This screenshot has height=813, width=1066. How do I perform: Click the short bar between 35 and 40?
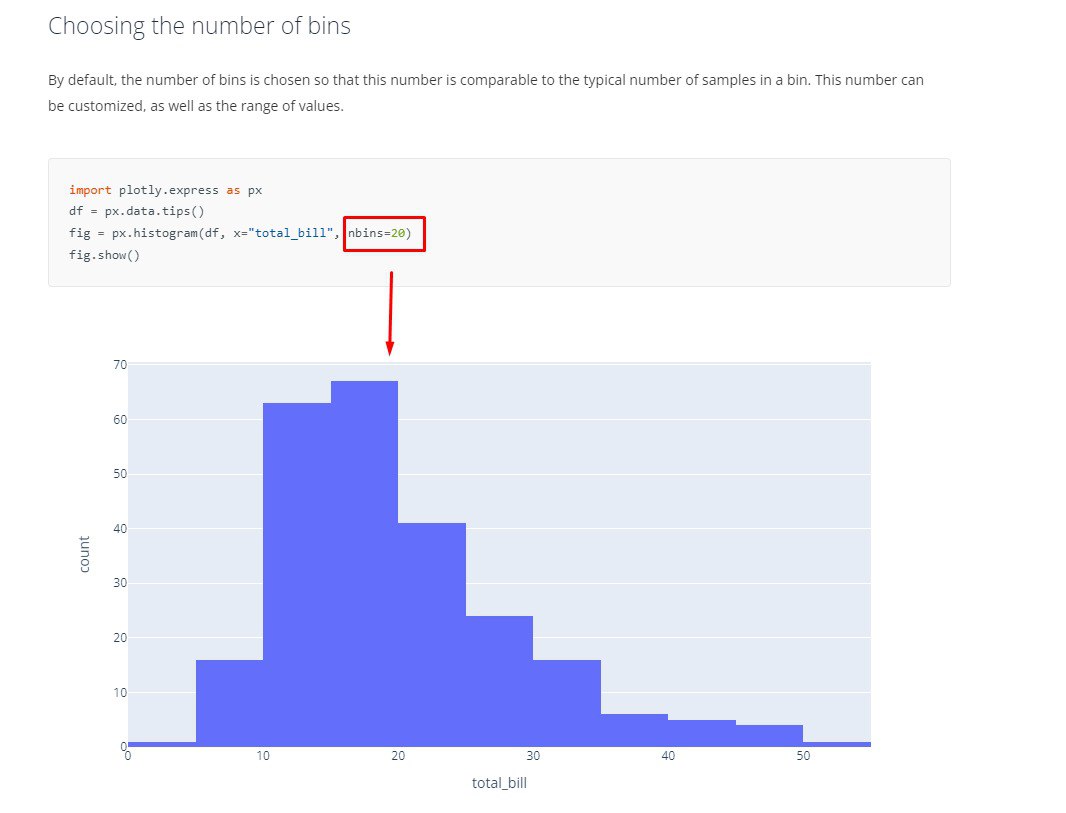pyautogui.click(x=634, y=730)
